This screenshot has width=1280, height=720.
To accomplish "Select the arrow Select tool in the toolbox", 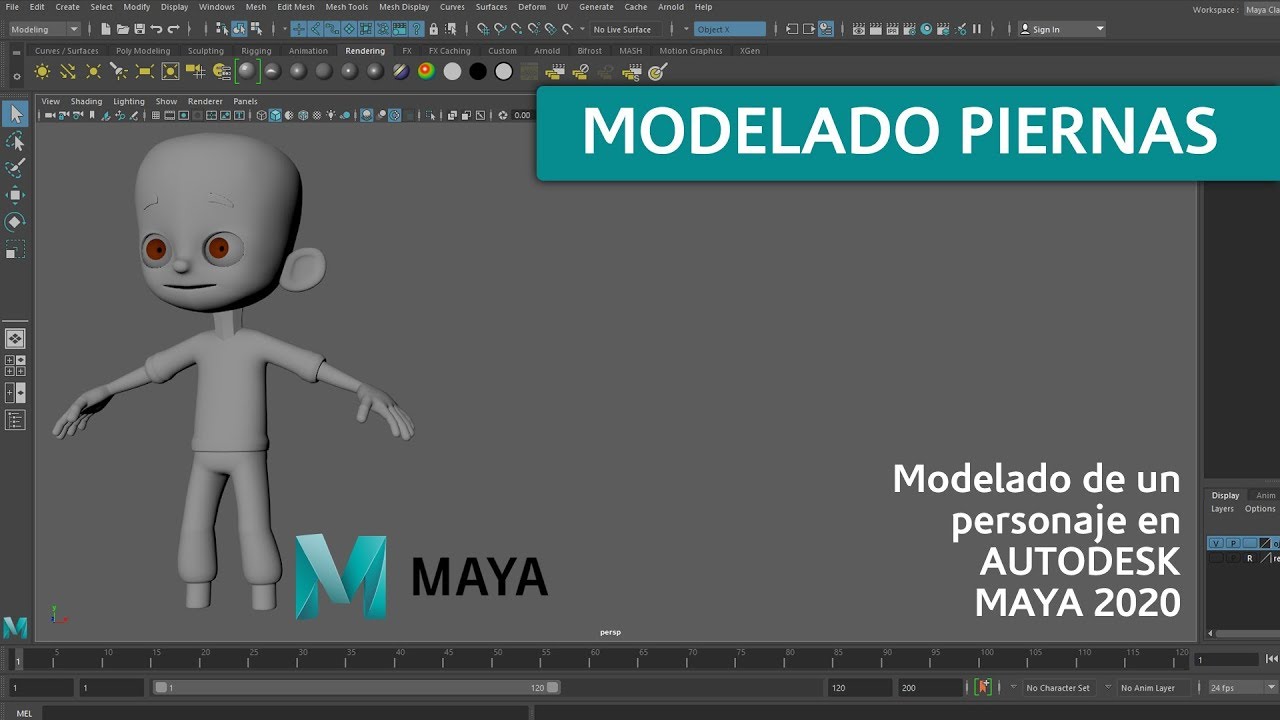I will click(x=15, y=115).
